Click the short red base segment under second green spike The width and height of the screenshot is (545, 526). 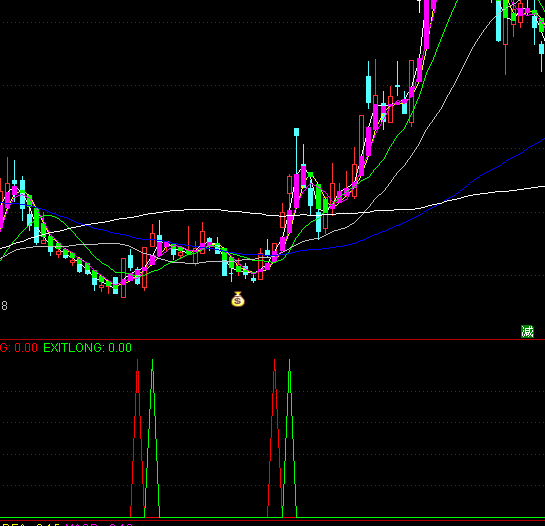[x=289, y=518]
